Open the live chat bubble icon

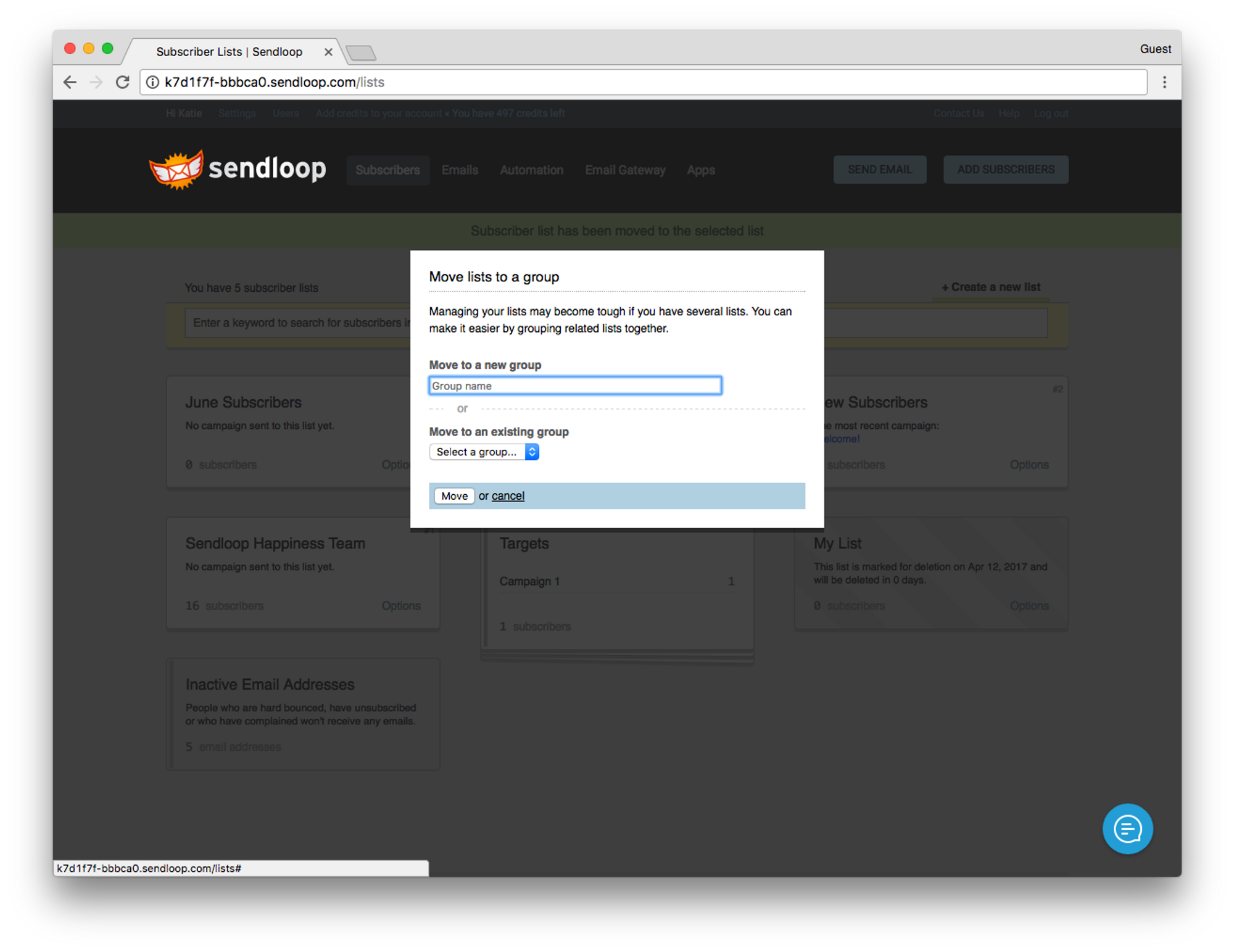[1127, 829]
